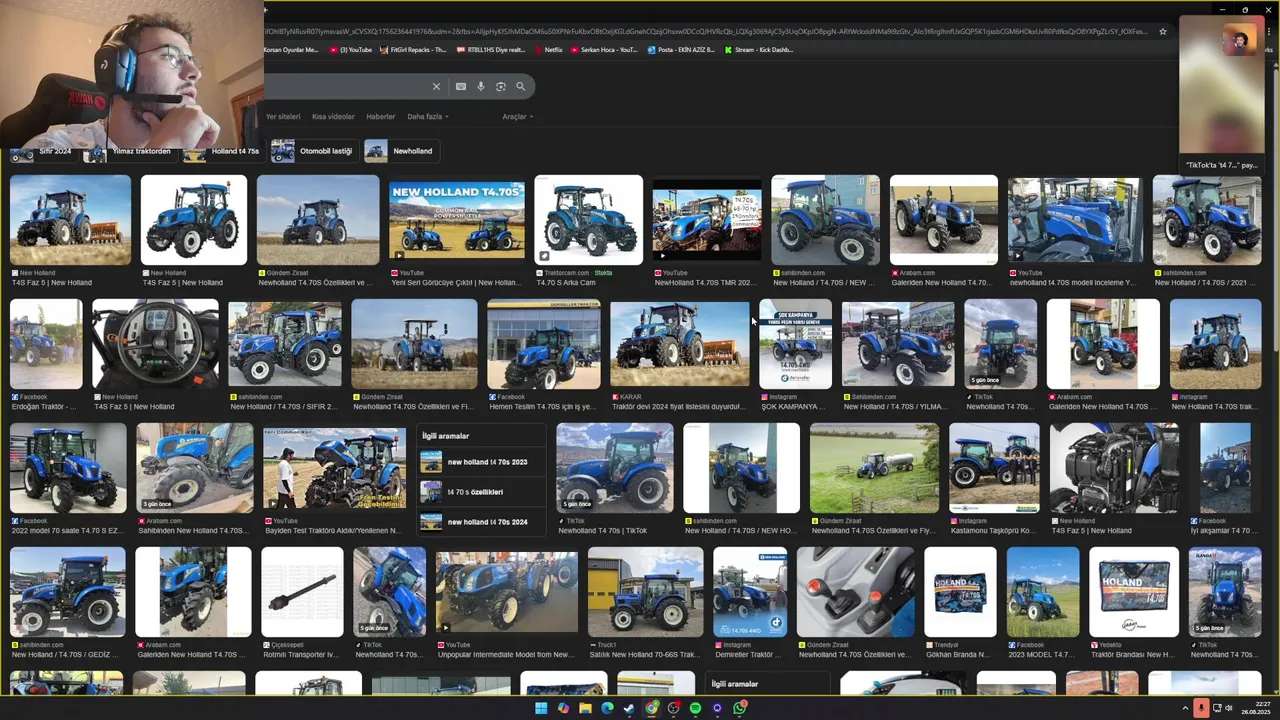The image size is (1280, 720).
Task: Open Truck1 Satılık New Holland 70-66S image
Action: click(645, 592)
